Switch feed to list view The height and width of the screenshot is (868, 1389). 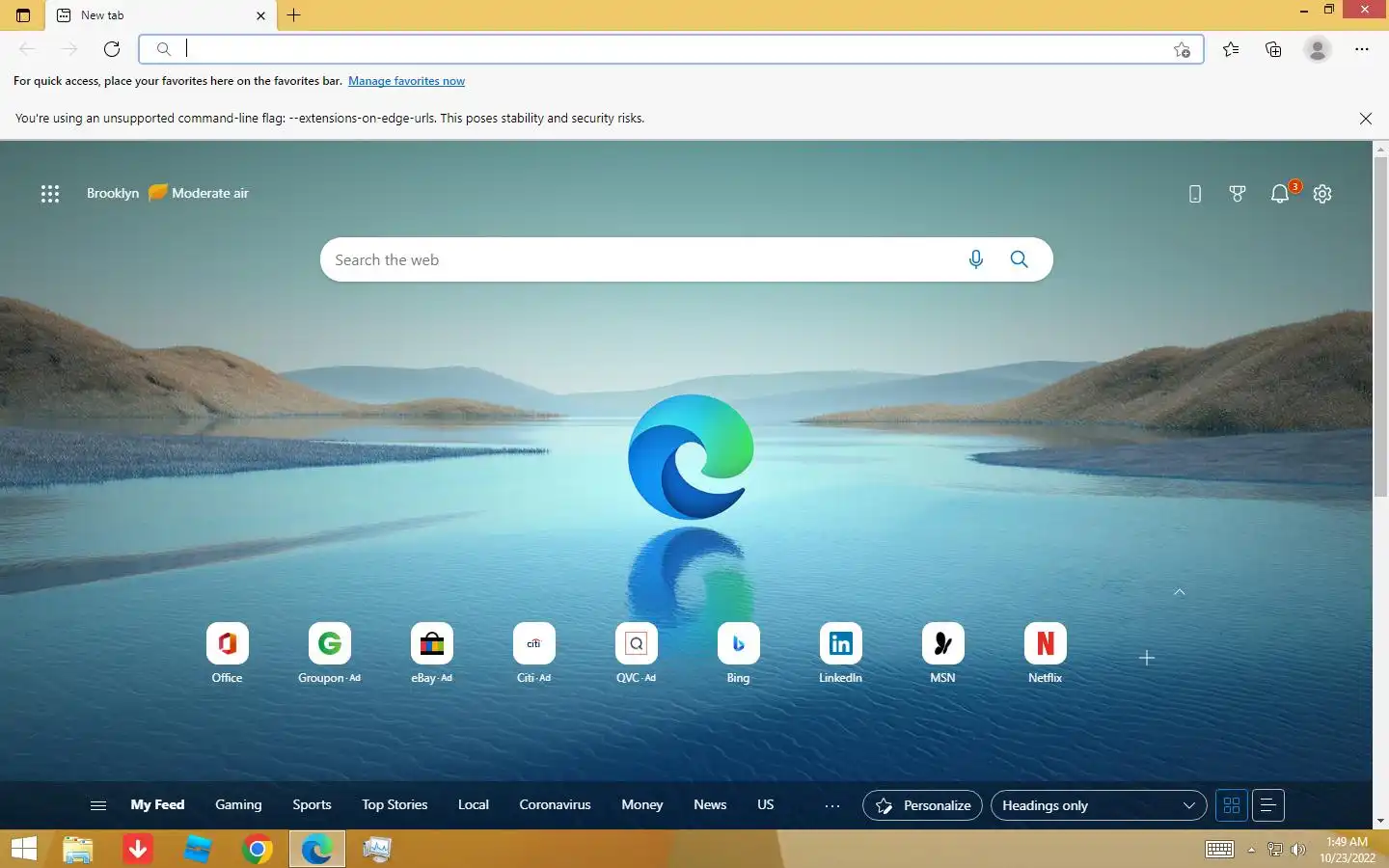[x=1268, y=805]
